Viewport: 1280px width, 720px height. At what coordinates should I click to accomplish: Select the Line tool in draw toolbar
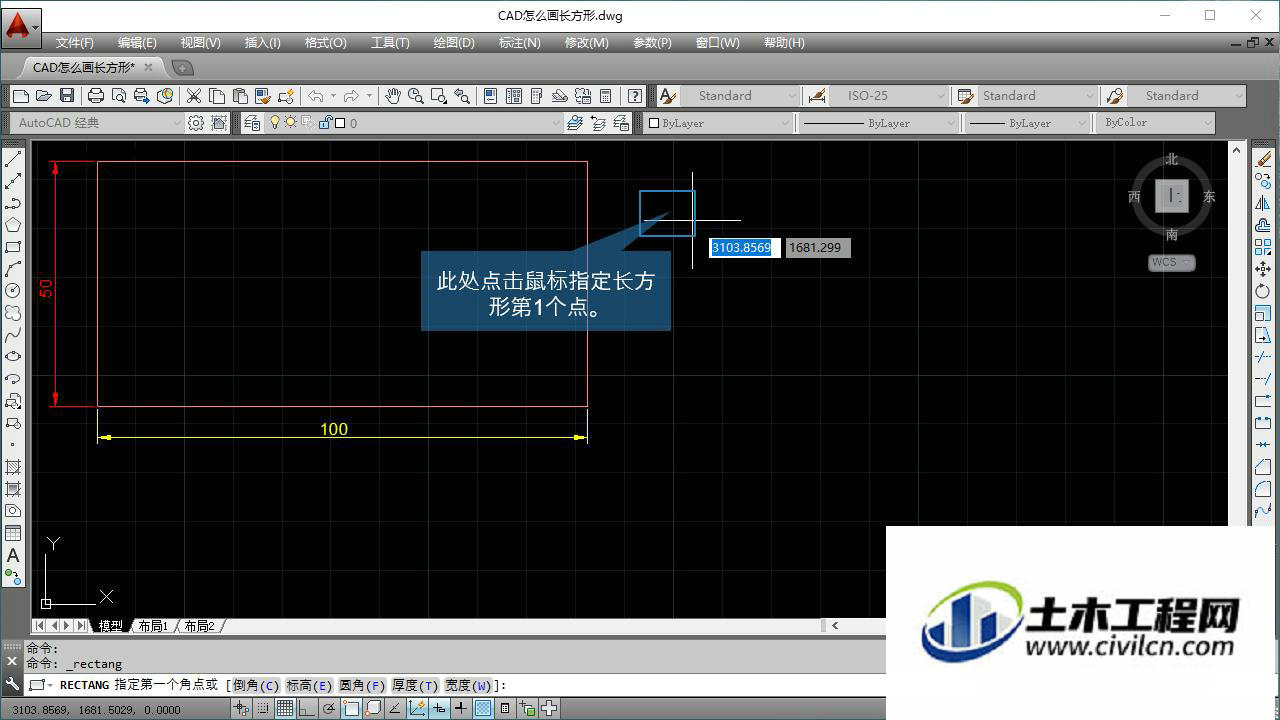click(x=13, y=159)
